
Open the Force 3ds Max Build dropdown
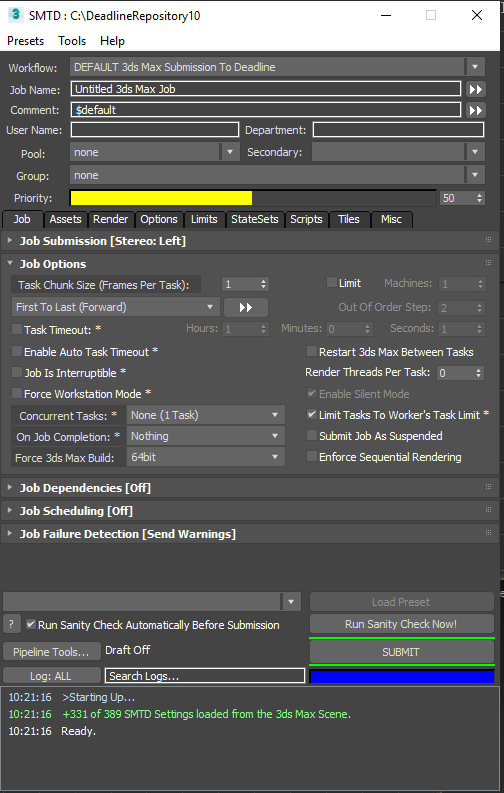click(x=206, y=457)
